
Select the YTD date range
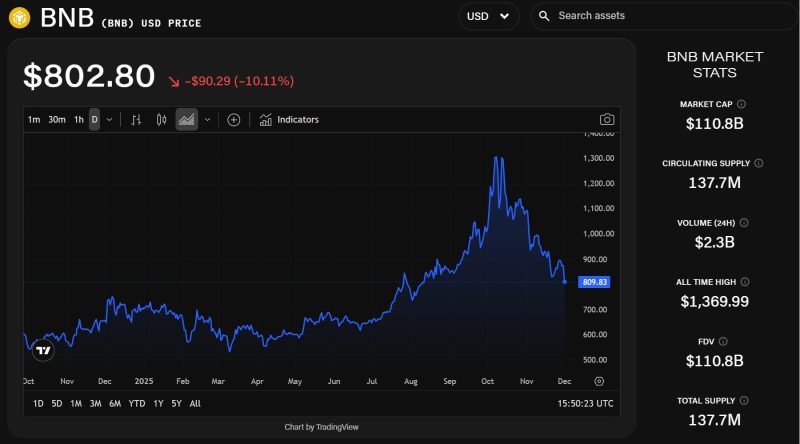pos(136,403)
